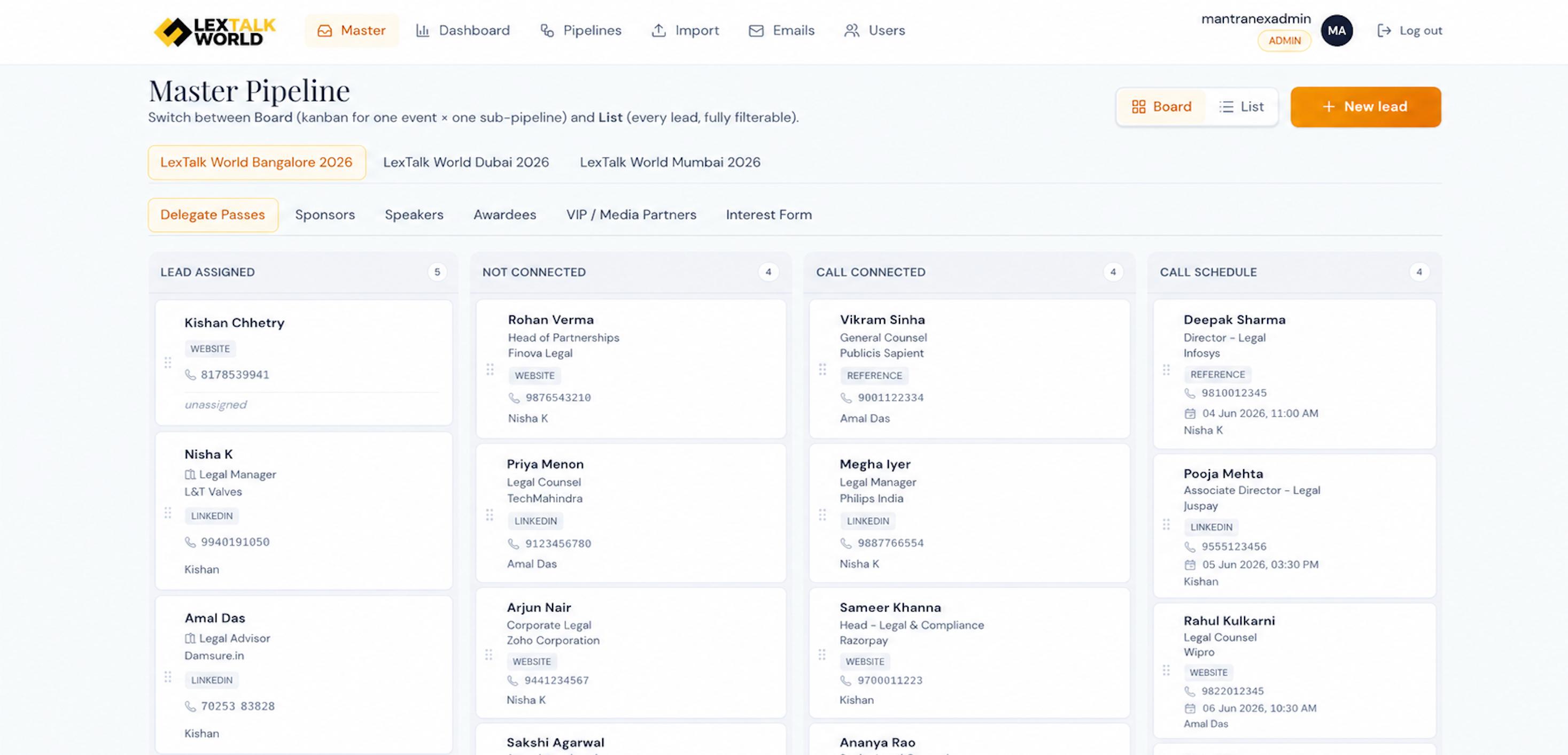1568x755 pixels.
Task: Click drag handle on Rahul Kulkarni card
Action: pos(1166,671)
